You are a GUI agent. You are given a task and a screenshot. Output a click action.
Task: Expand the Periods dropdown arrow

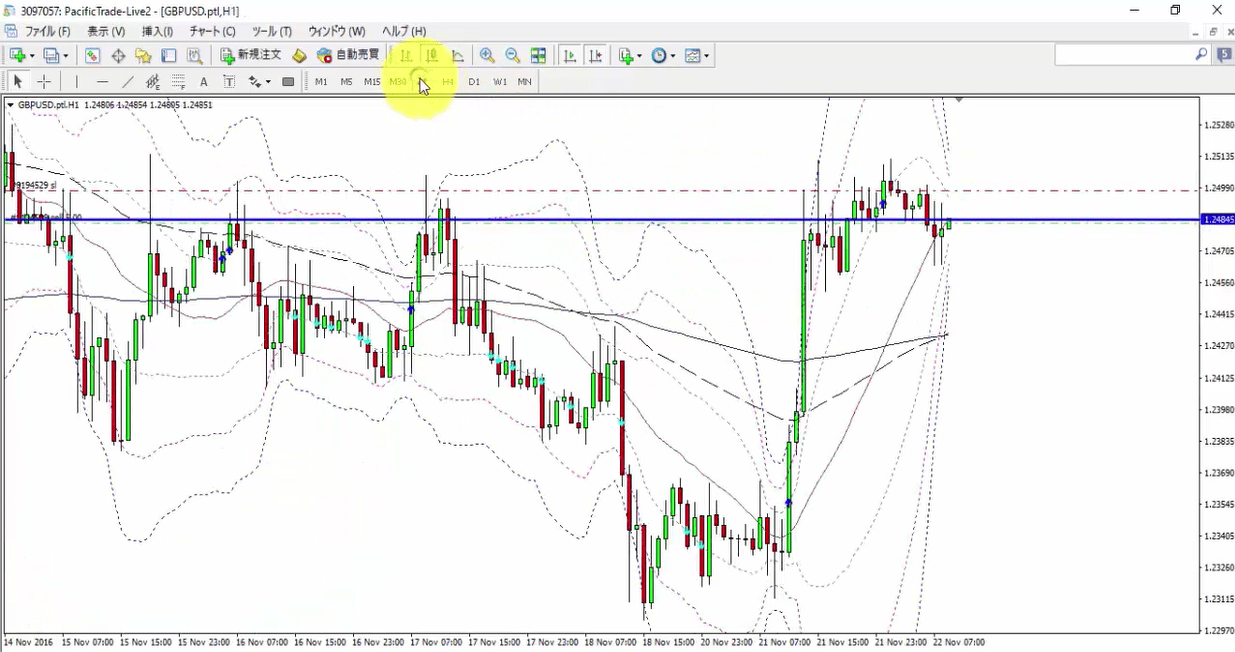click(673, 56)
